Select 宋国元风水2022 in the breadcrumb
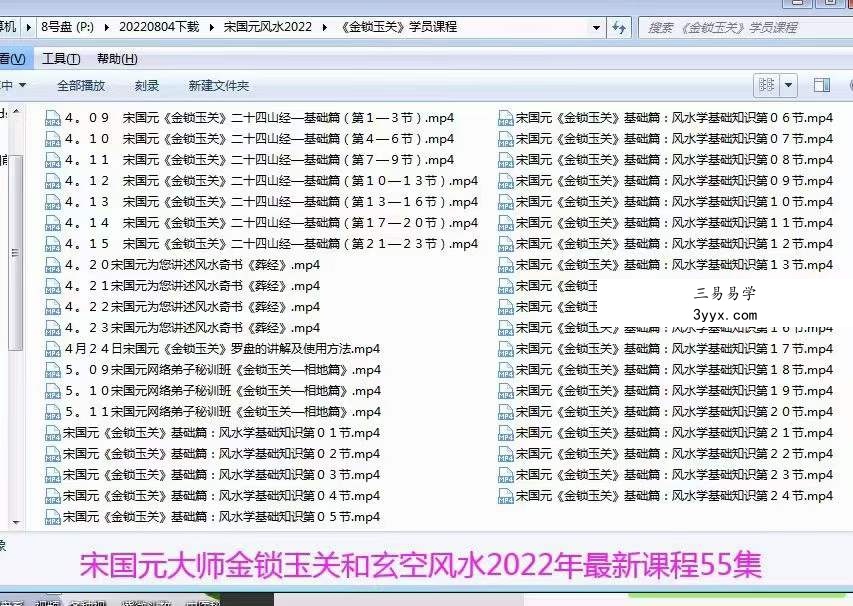 pyautogui.click(x=268, y=27)
